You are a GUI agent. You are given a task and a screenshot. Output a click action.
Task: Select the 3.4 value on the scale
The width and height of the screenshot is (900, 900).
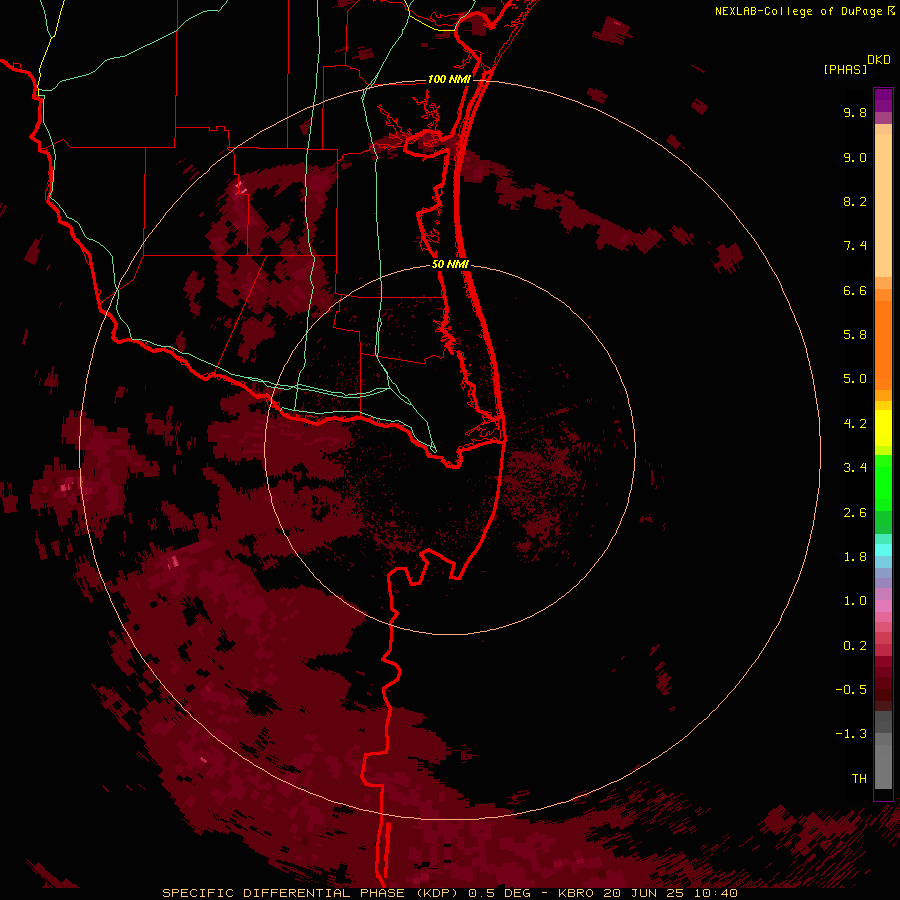(855, 468)
